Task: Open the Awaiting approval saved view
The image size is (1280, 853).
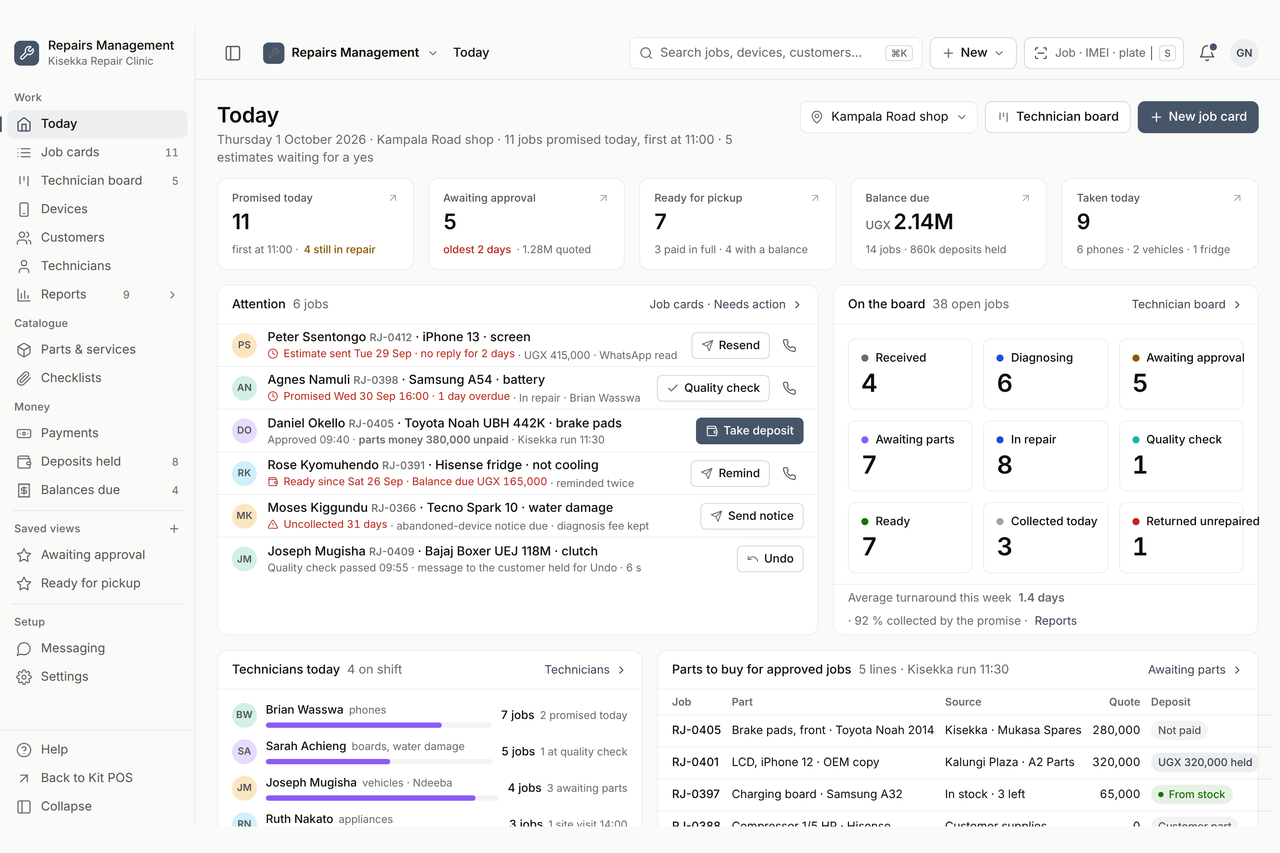Action: [97, 555]
